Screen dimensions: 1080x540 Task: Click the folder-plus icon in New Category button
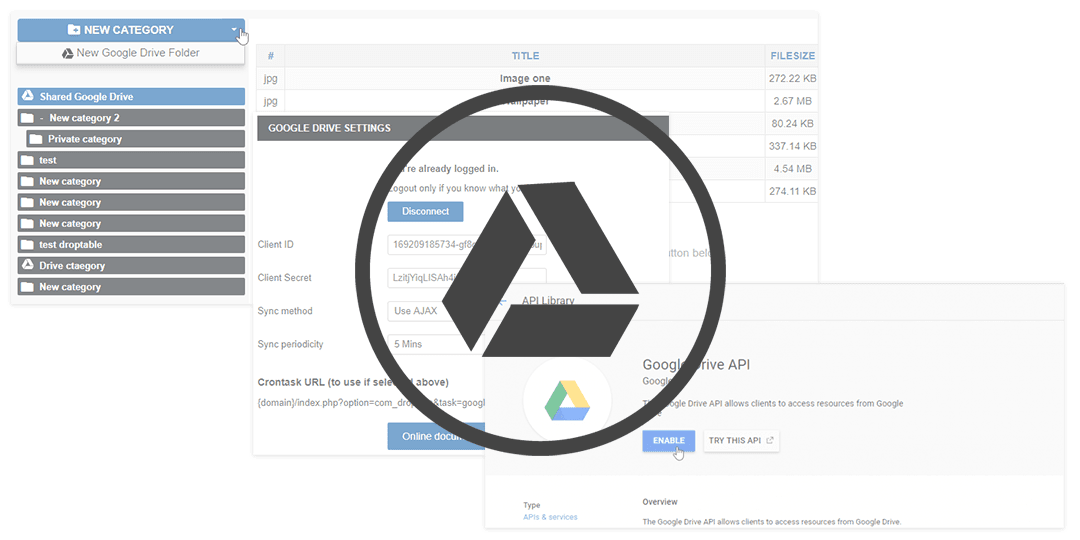coord(74,30)
